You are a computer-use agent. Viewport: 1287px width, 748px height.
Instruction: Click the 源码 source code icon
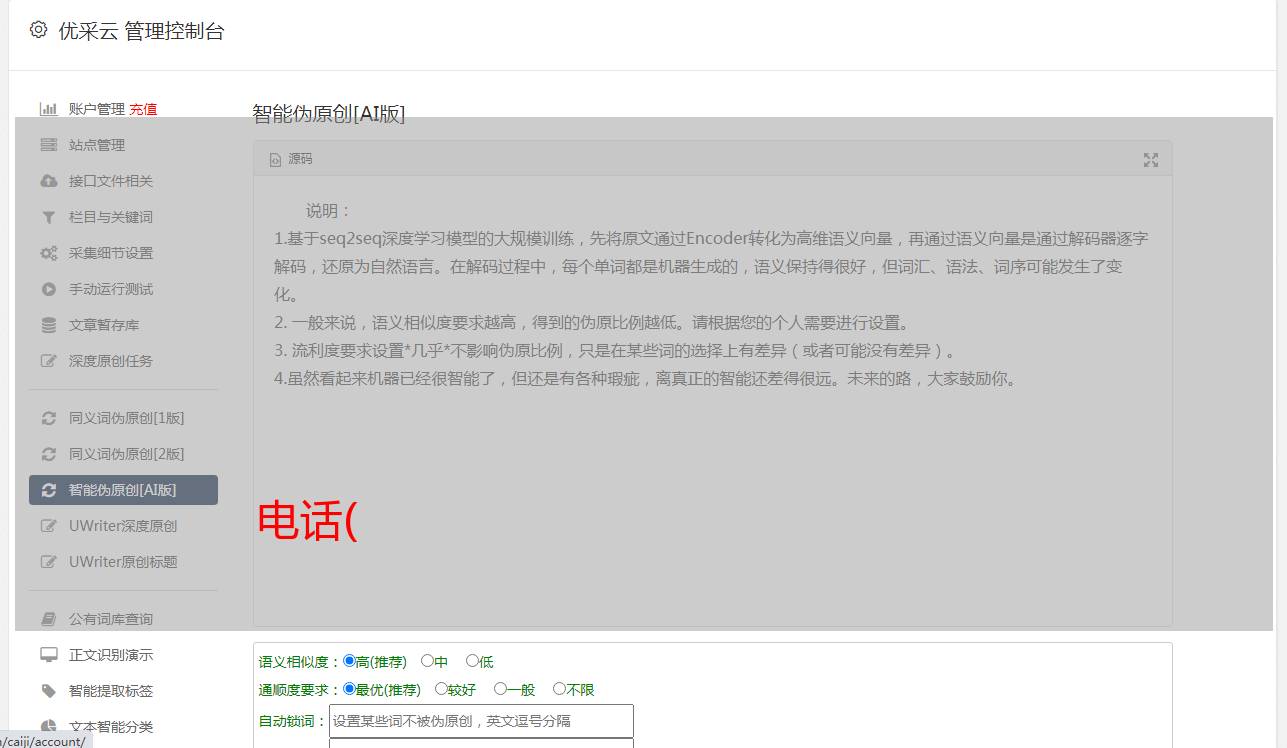(275, 159)
